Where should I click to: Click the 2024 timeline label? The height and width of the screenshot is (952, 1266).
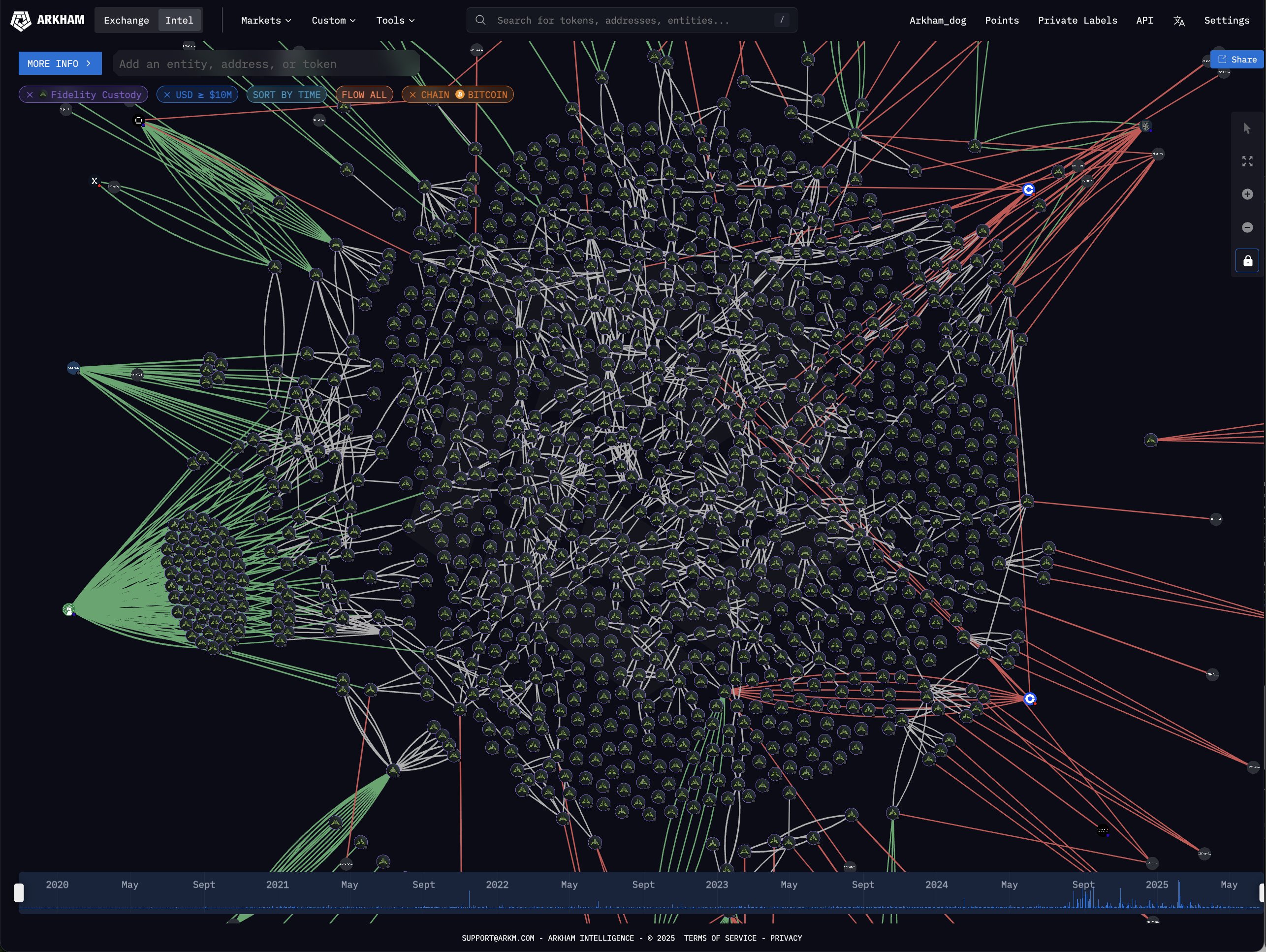[x=936, y=885]
